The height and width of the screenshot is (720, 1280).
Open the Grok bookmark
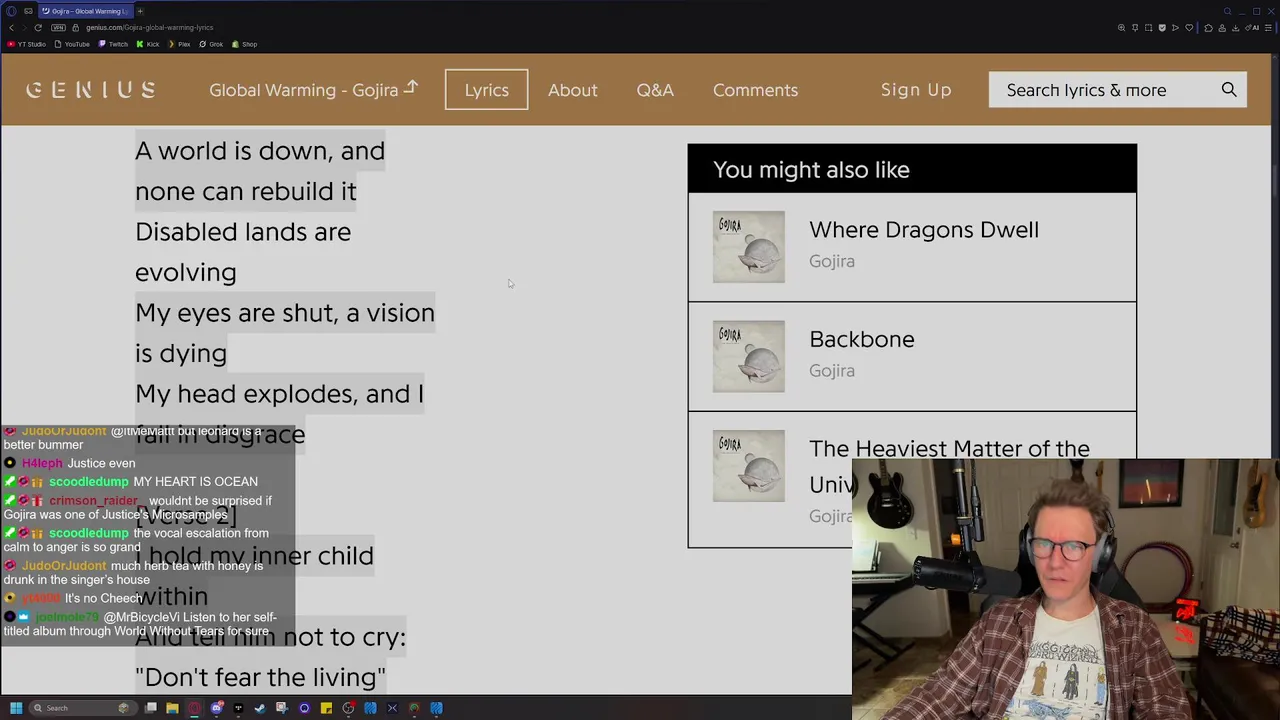(211, 44)
